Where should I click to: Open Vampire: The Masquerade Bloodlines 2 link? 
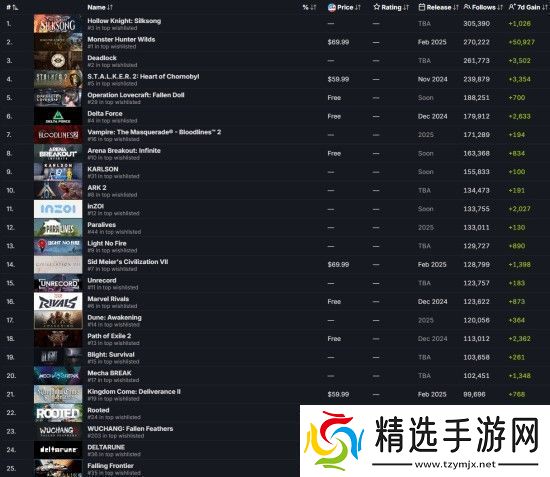click(154, 132)
